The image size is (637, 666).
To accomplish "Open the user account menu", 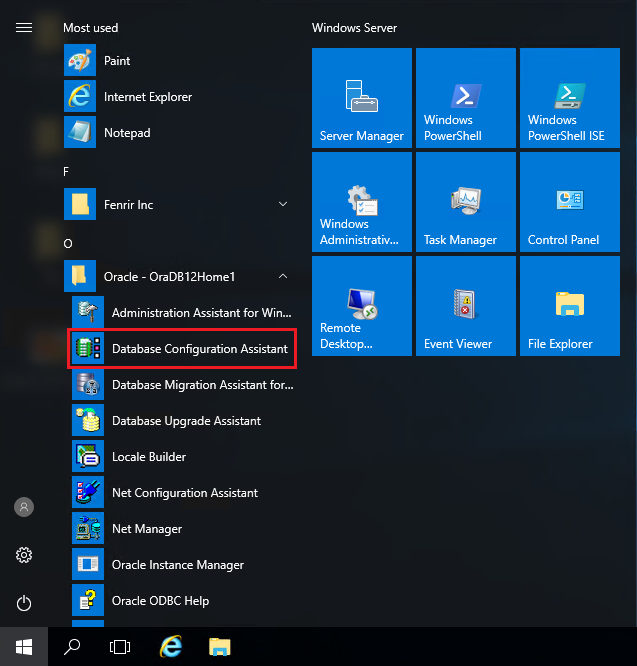I will pyautogui.click(x=24, y=507).
